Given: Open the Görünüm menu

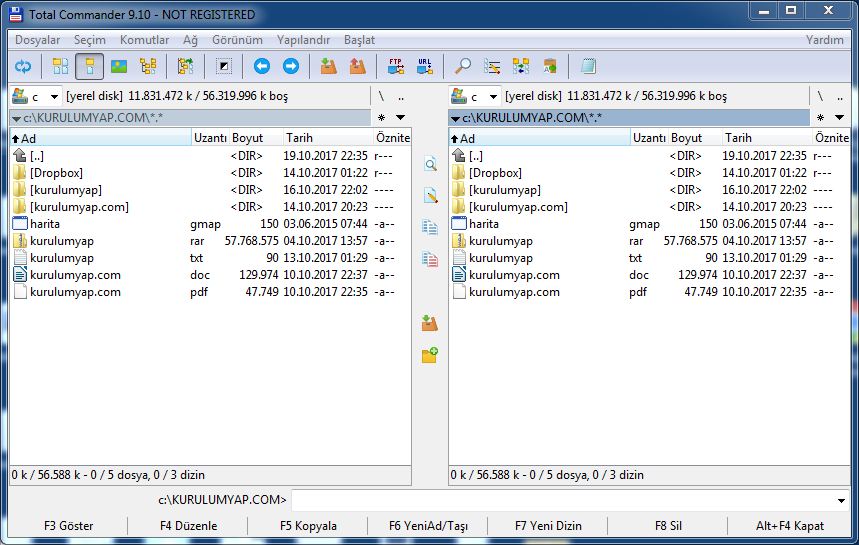Looking at the screenshot, I should pyautogui.click(x=237, y=40).
